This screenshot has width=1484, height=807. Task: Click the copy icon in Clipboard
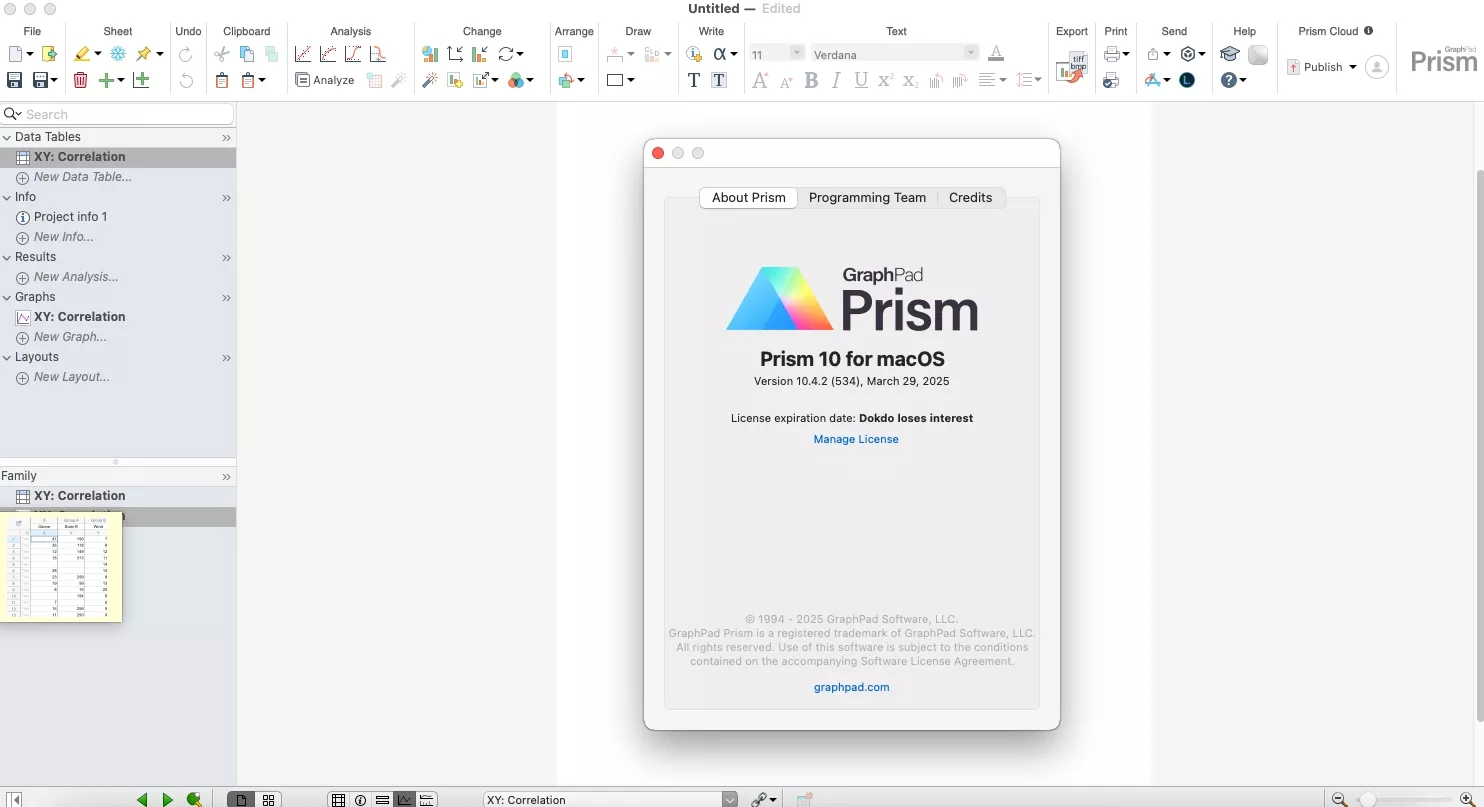pos(247,54)
